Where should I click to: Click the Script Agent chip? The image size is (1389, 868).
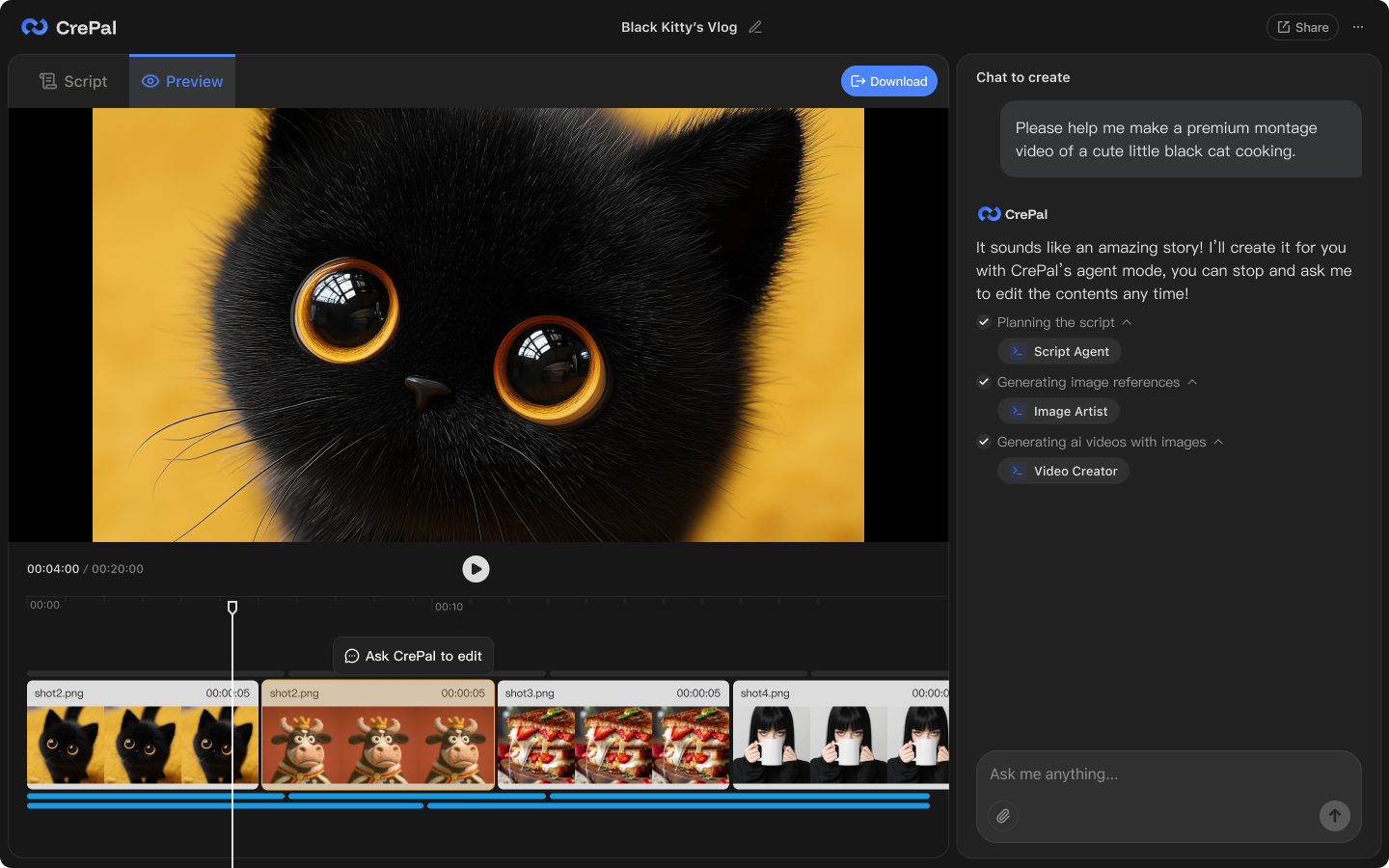tap(1059, 352)
